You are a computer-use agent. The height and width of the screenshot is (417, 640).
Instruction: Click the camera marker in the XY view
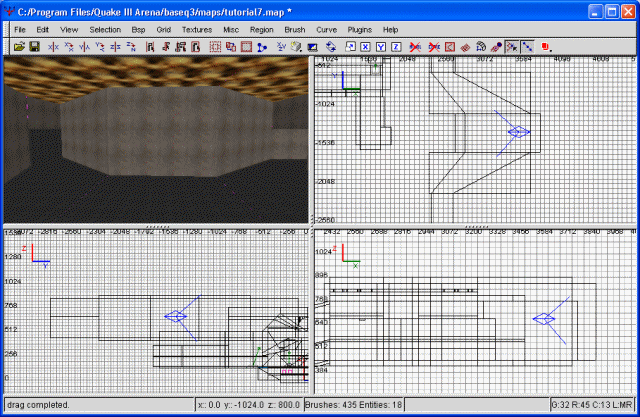tap(519, 132)
